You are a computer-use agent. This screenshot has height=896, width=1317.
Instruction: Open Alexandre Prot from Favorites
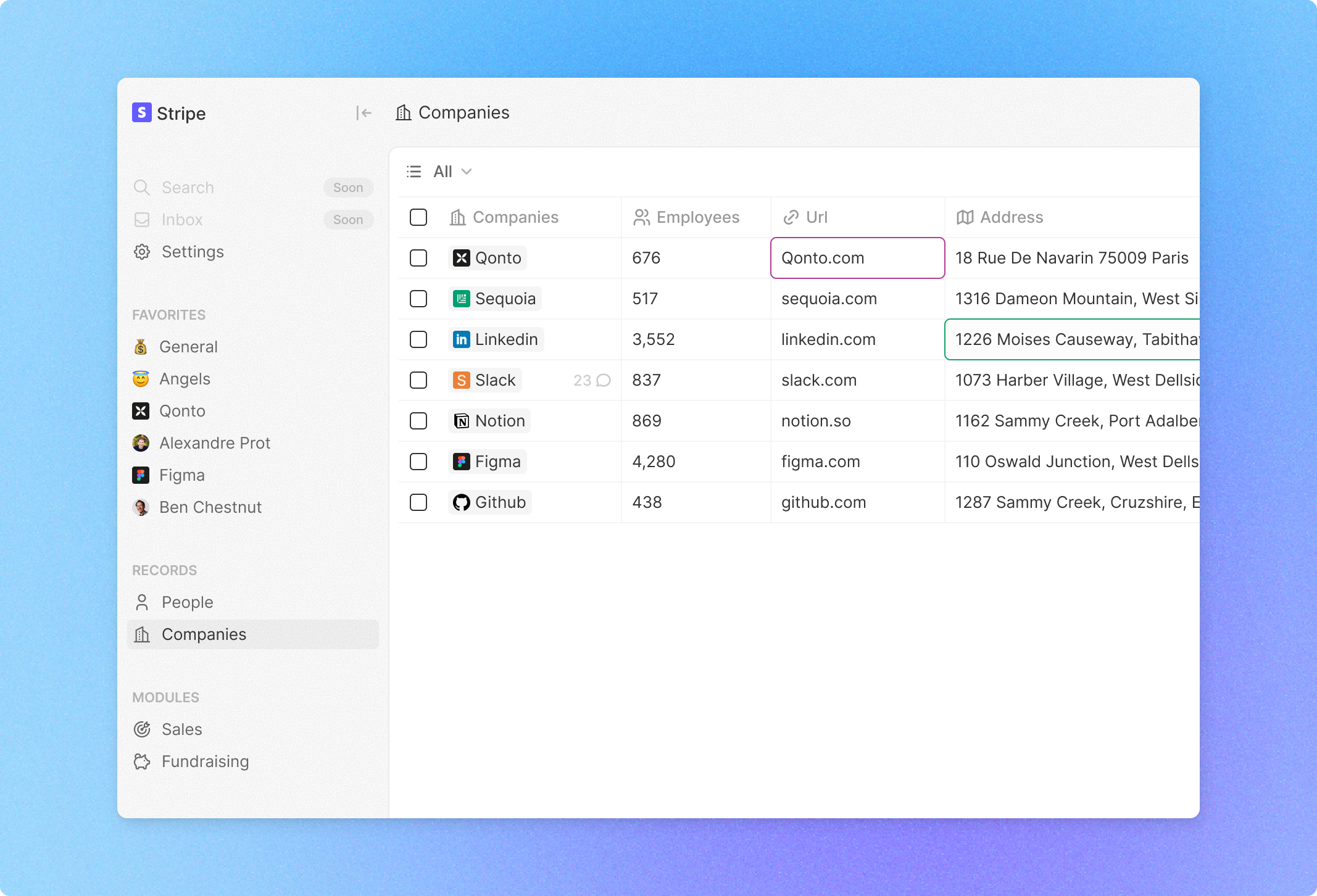point(214,443)
